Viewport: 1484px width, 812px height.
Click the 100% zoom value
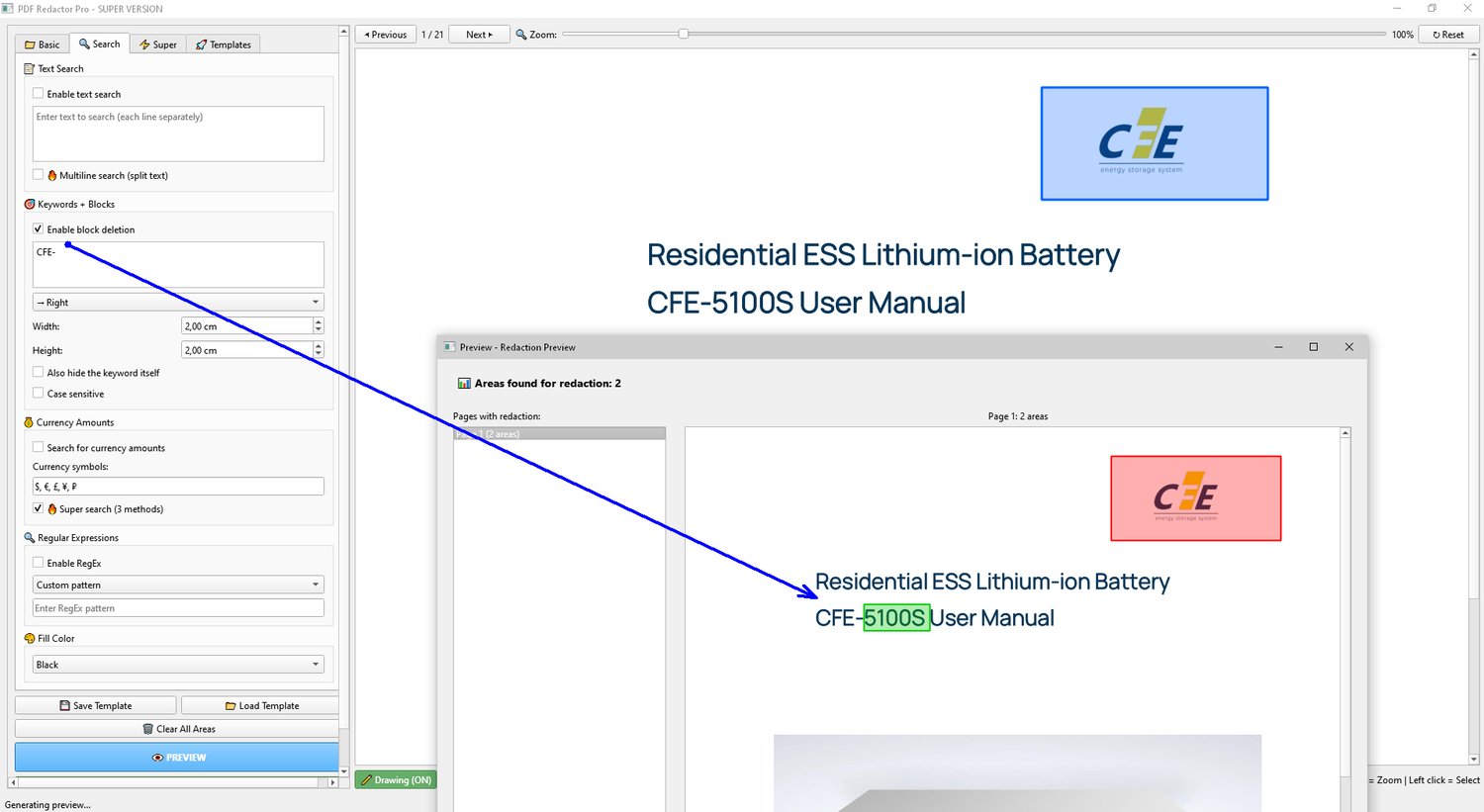[1403, 35]
